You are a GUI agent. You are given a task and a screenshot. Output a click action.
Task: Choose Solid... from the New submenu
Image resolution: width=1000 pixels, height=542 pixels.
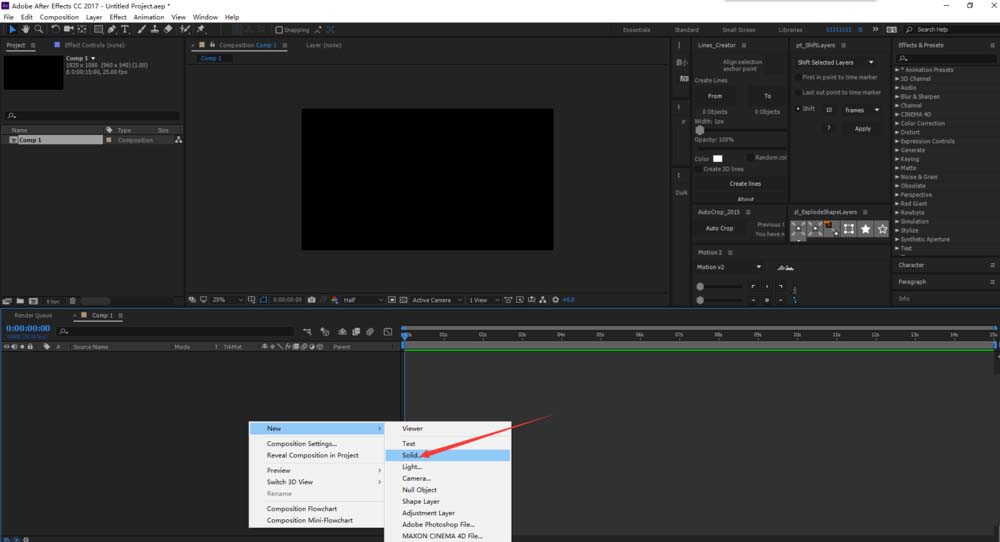pos(412,455)
